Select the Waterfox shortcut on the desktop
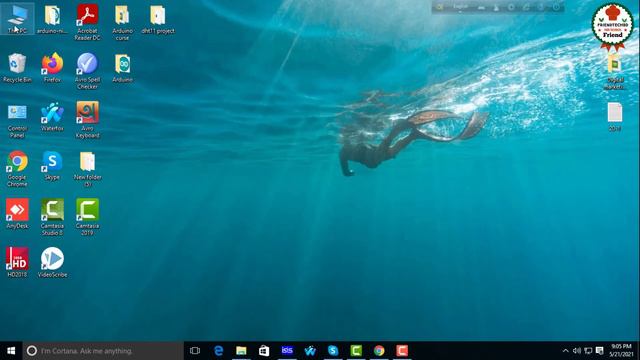Screen dimensions: 640x360 pos(52,117)
